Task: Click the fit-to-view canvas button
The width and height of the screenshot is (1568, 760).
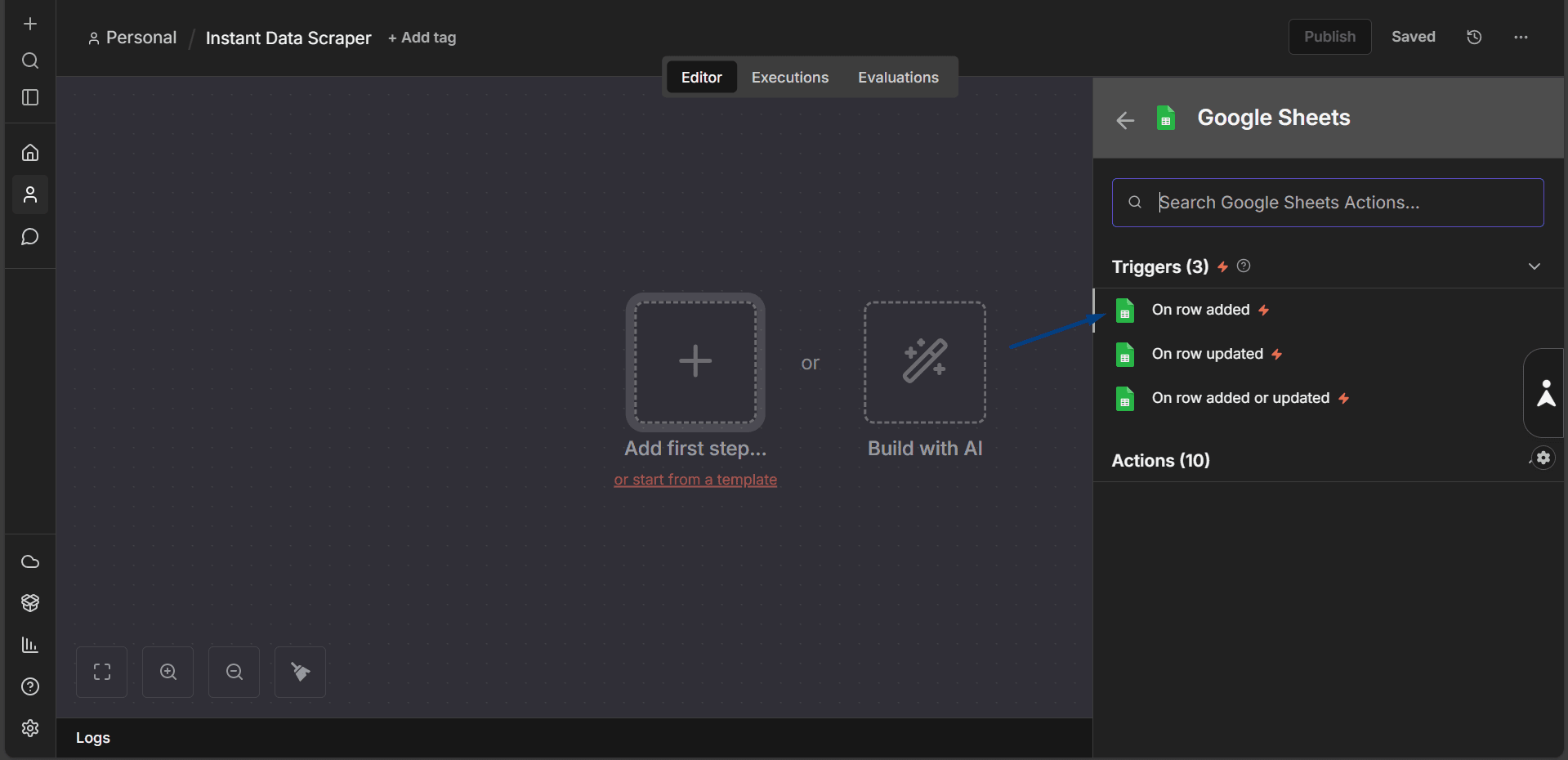Action: click(102, 672)
